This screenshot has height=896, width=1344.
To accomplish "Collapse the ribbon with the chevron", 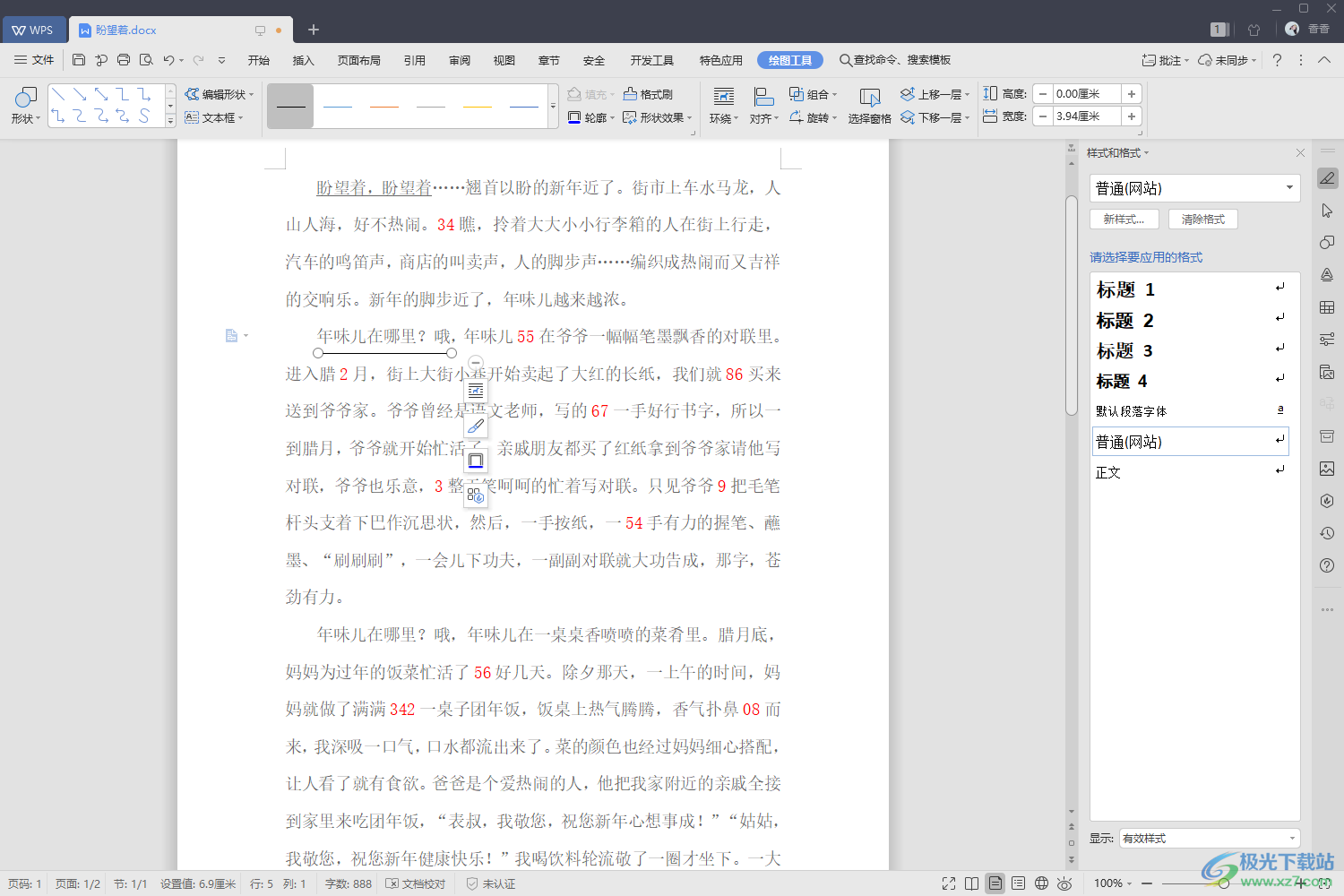I will (x=1324, y=60).
